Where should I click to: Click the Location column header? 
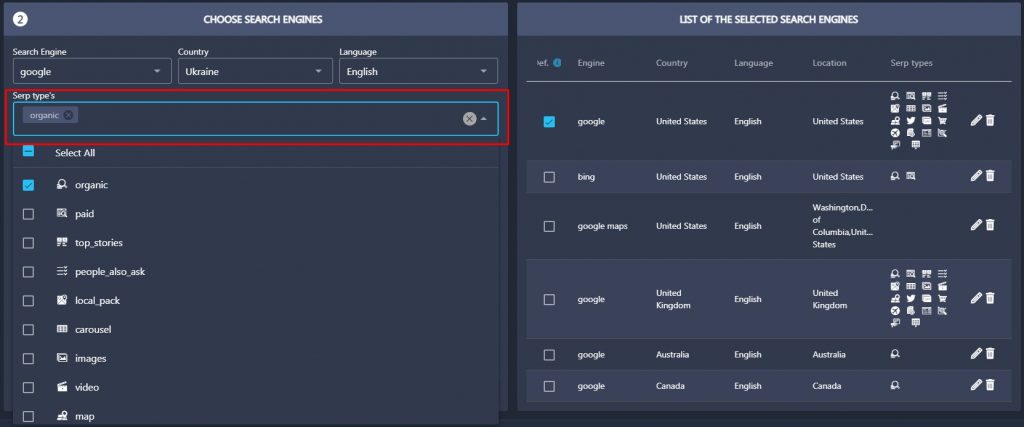click(829, 63)
